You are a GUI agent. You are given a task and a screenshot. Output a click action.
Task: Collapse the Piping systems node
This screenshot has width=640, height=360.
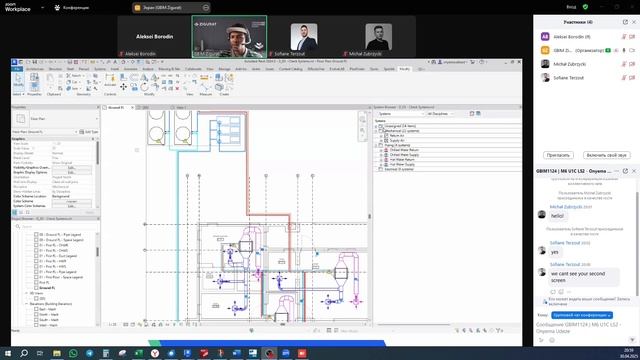[x=376, y=145]
